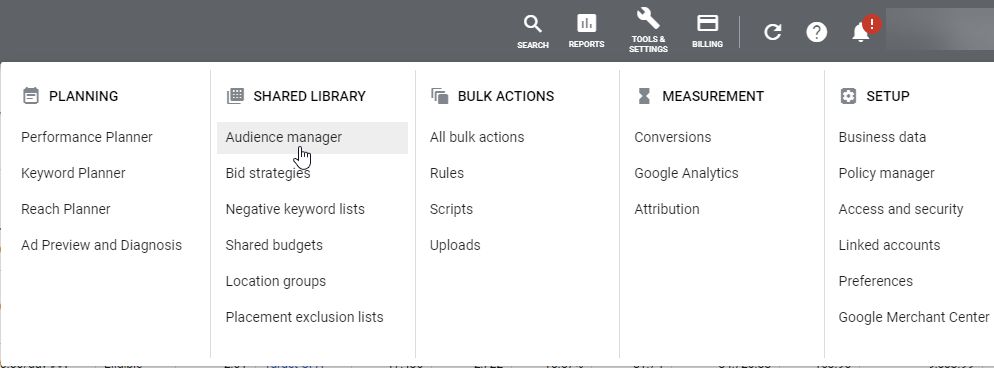994x368 pixels.
Task: Open Rules under Bulk Actions
Action: tap(447, 174)
